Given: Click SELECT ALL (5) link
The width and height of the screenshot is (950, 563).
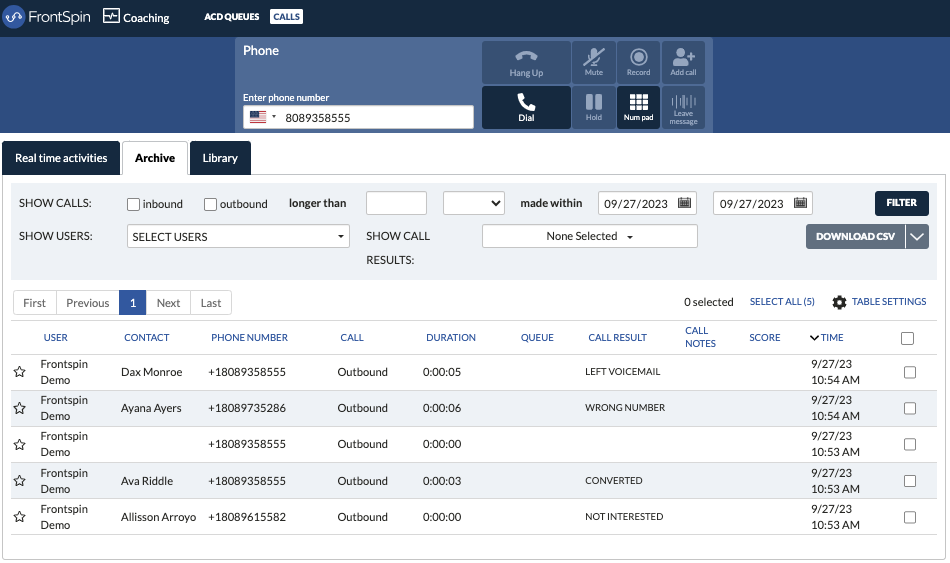Looking at the screenshot, I should (782, 302).
